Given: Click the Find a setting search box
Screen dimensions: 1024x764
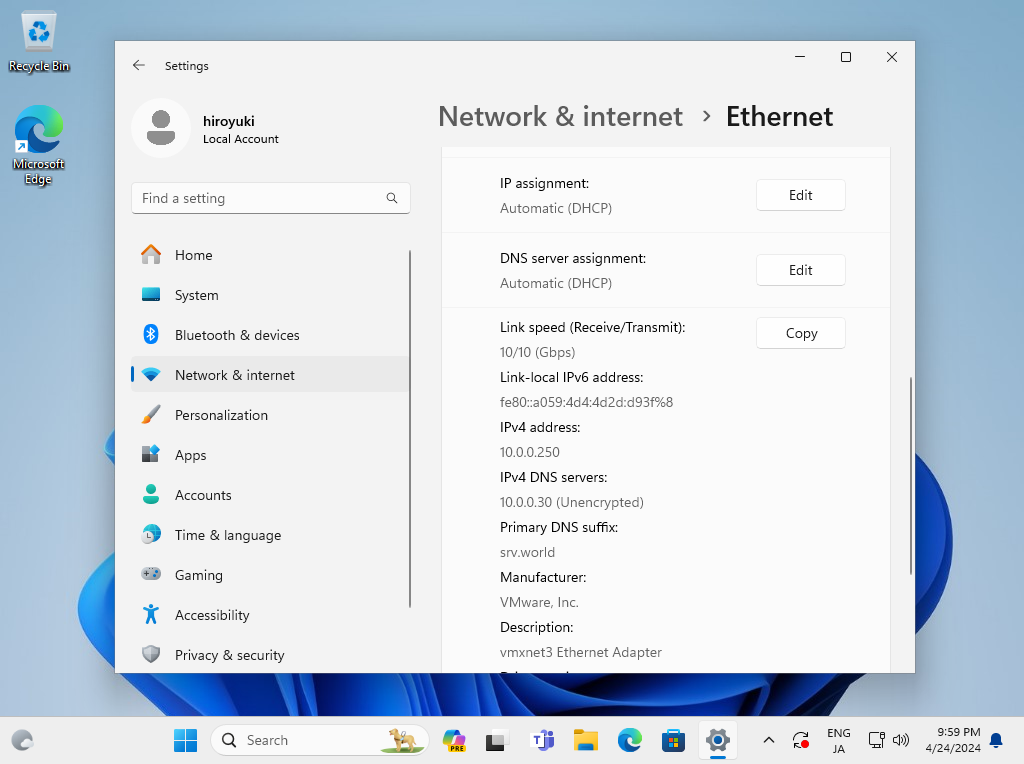Looking at the screenshot, I should coord(260,198).
